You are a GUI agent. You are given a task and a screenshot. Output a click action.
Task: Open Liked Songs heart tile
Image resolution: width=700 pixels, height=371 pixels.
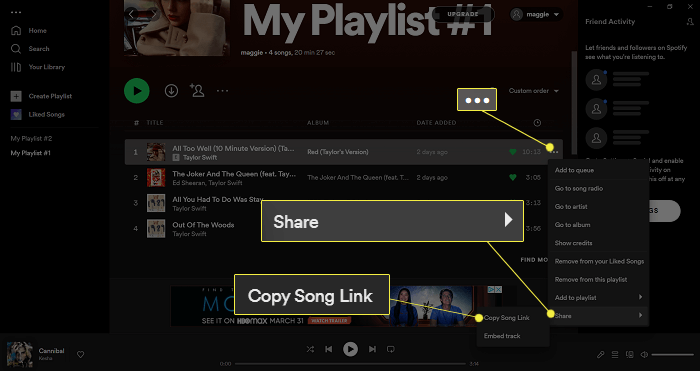pos(16,114)
